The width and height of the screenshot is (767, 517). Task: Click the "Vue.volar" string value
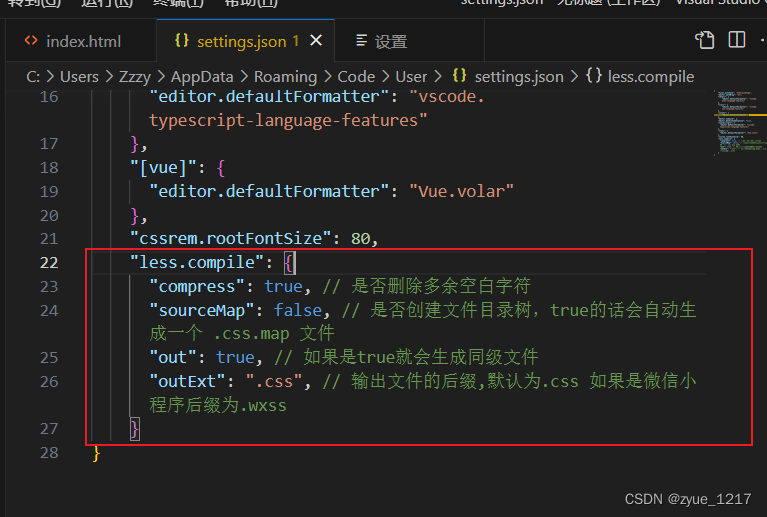point(461,191)
